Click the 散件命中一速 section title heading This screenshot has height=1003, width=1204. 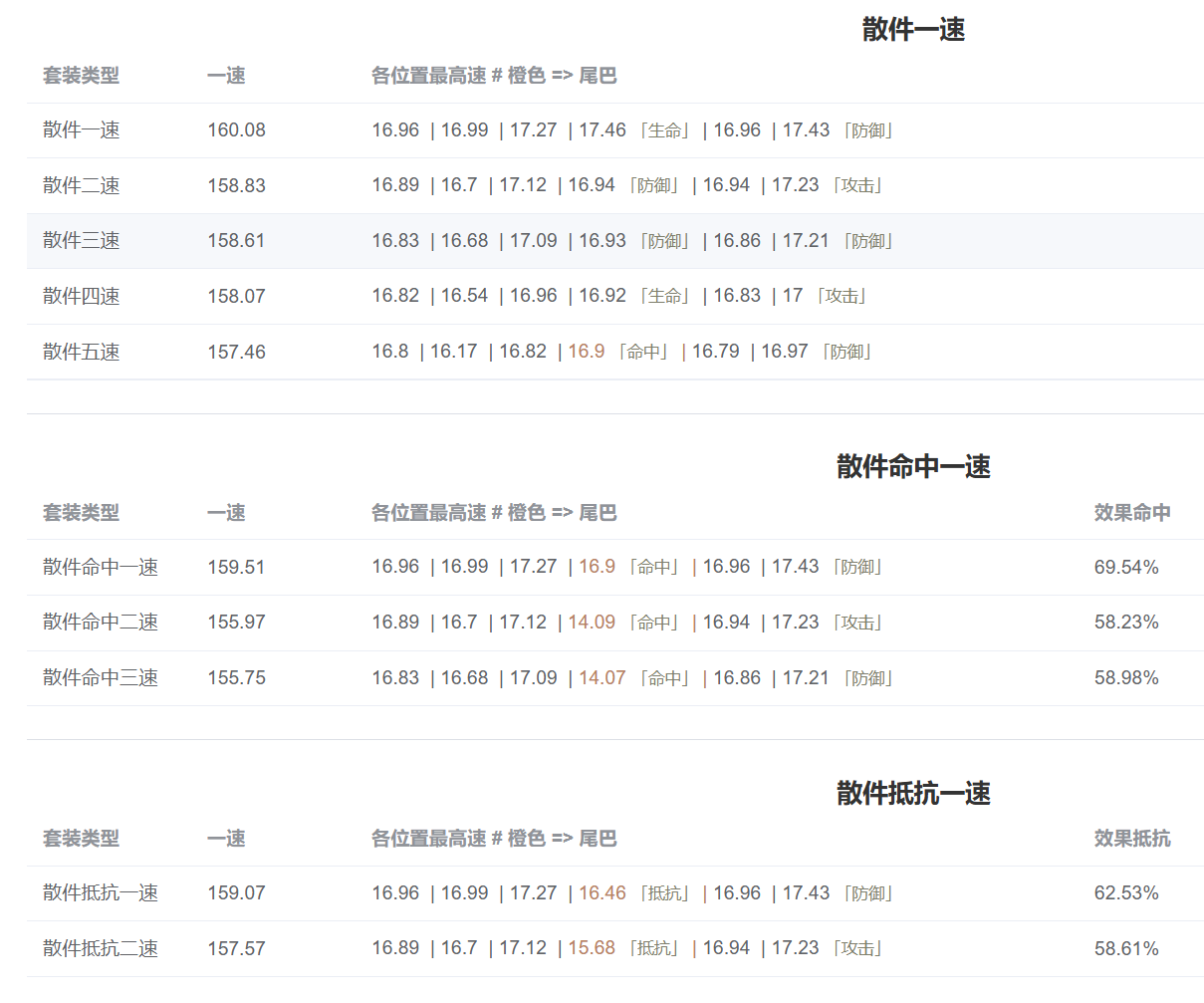coord(913,467)
